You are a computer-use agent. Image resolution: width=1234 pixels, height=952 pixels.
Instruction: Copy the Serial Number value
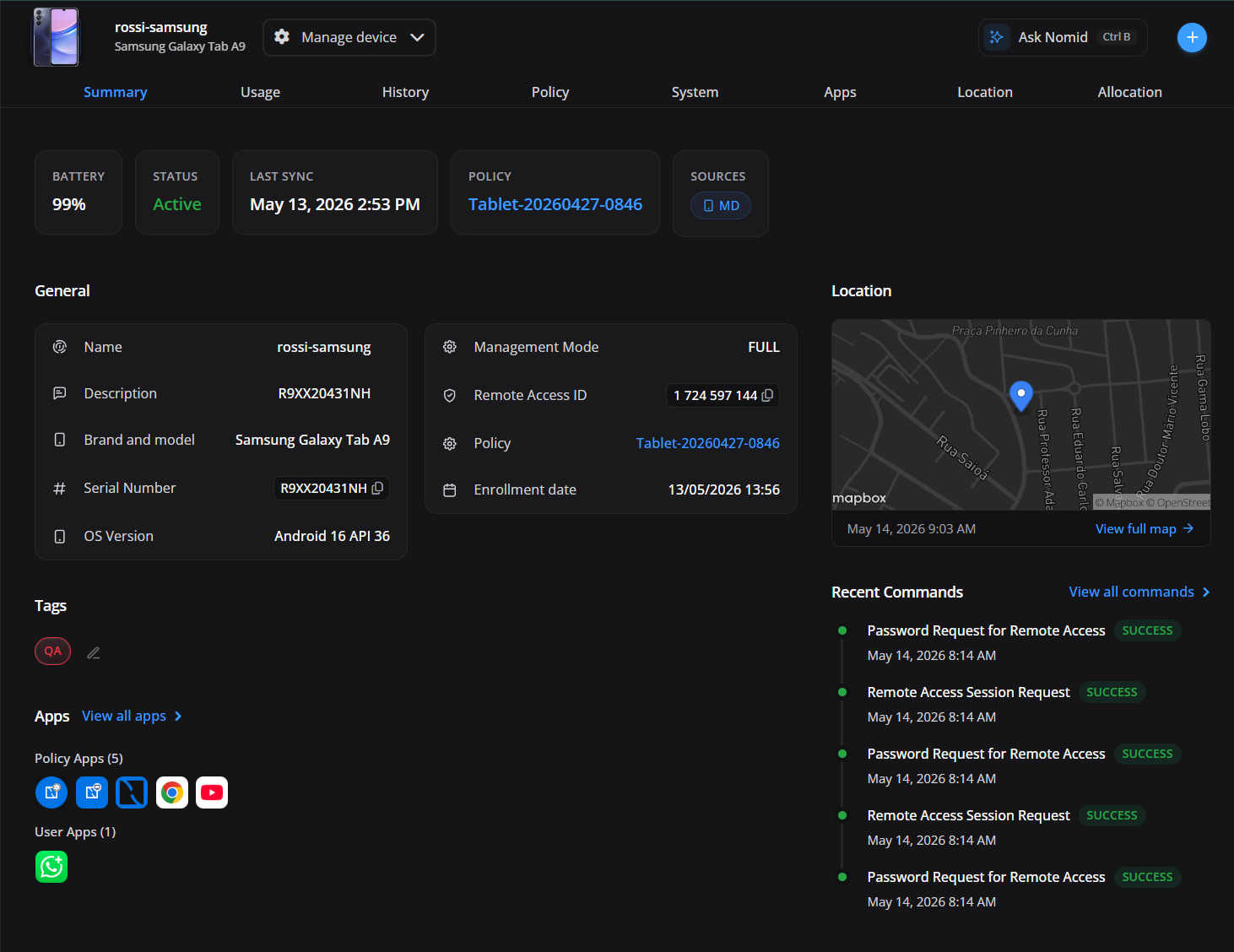point(377,489)
